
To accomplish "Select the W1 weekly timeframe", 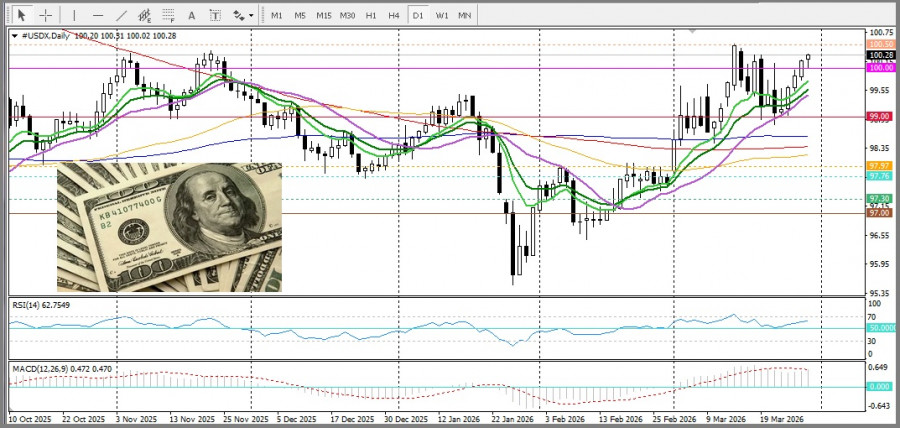I will 441,16.
